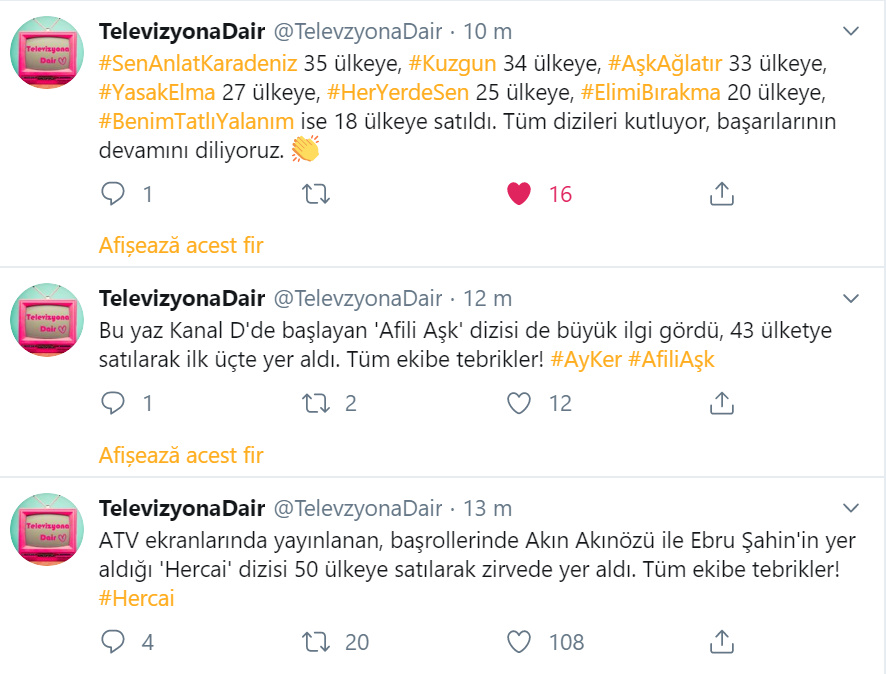Open options chevron on the 12 m tweet
This screenshot has width=886, height=674.
coord(851,299)
